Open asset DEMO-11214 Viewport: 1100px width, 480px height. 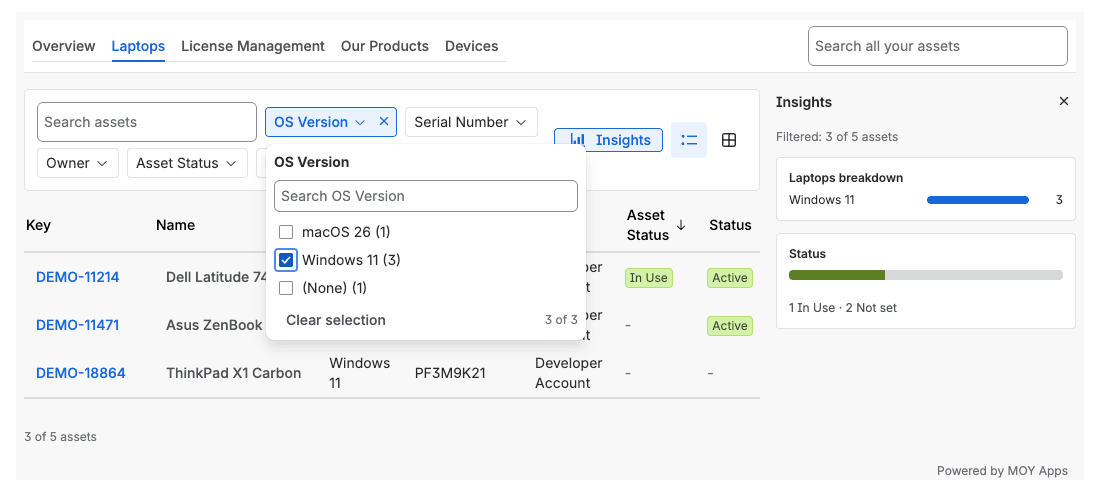(x=78, y=277)
